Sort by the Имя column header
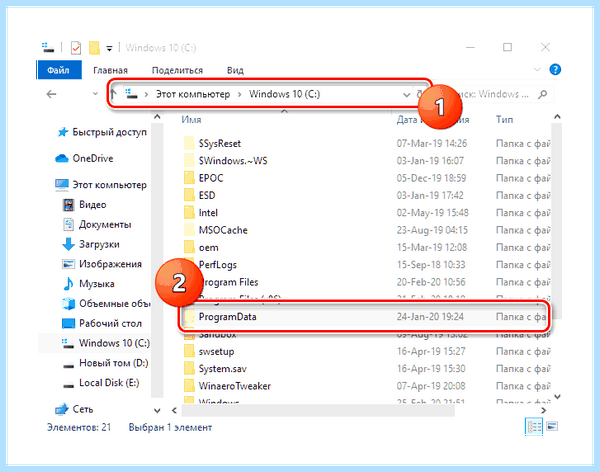This screenshot has height=472, width=600. click(191, 120)
